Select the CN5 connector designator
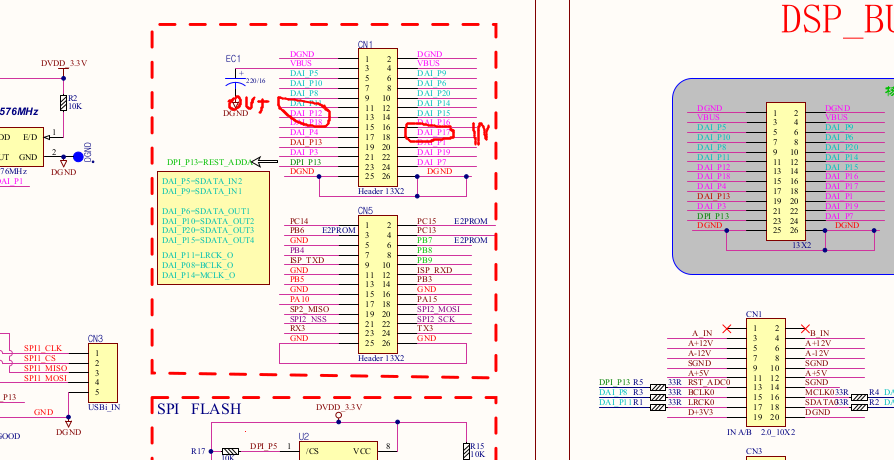 365,211
